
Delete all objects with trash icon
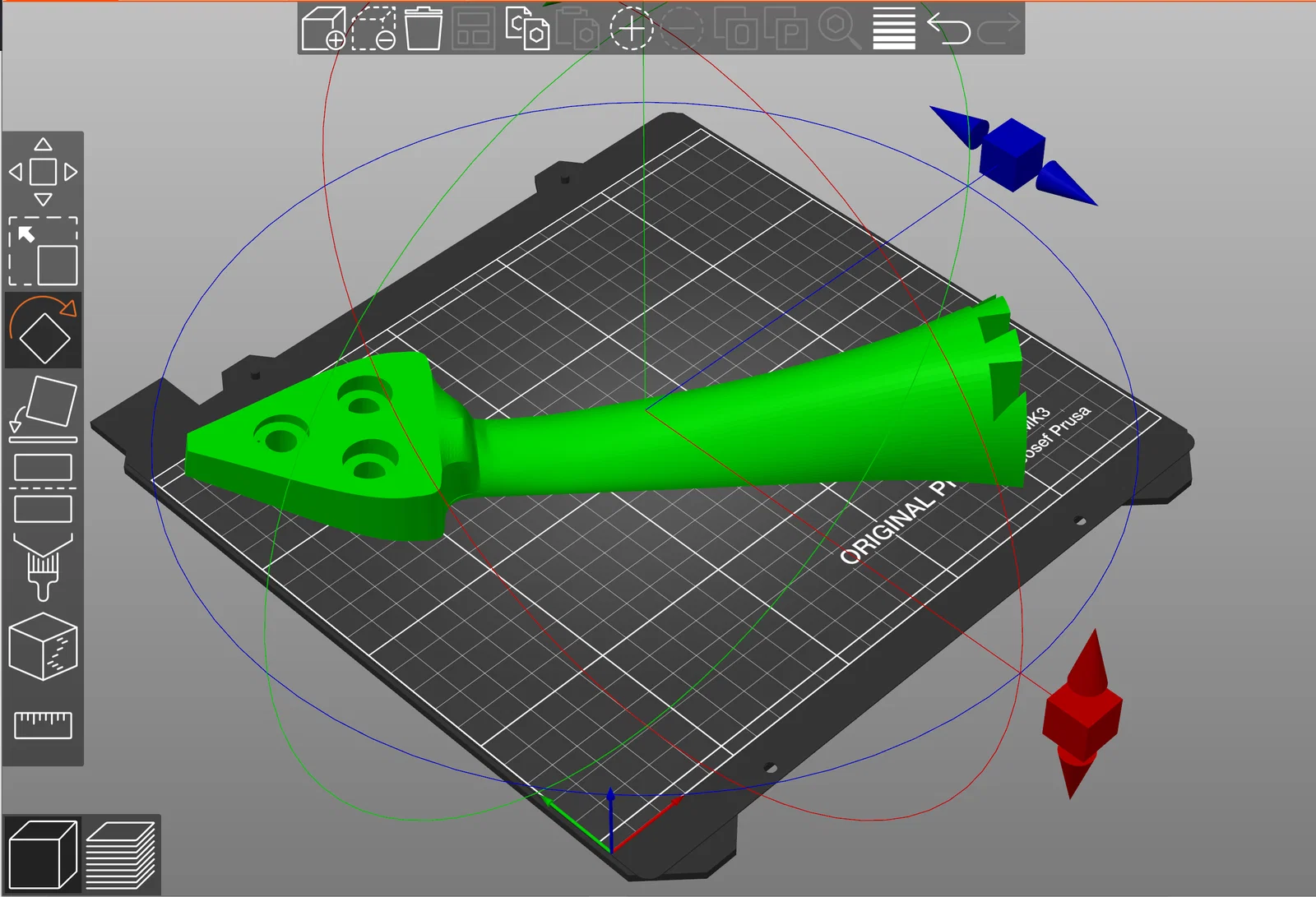pos(424,29)
